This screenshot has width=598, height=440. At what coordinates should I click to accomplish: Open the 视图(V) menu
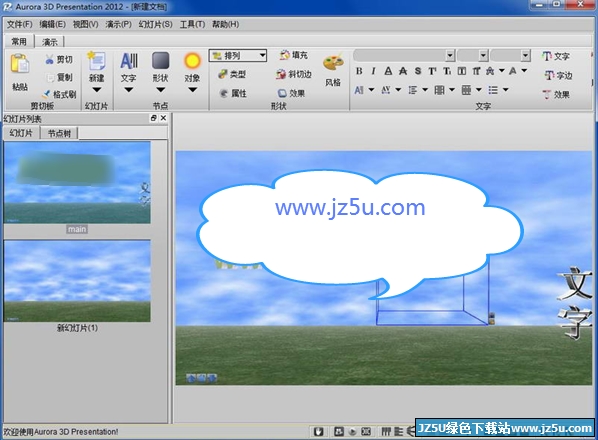tap(85, 24)
